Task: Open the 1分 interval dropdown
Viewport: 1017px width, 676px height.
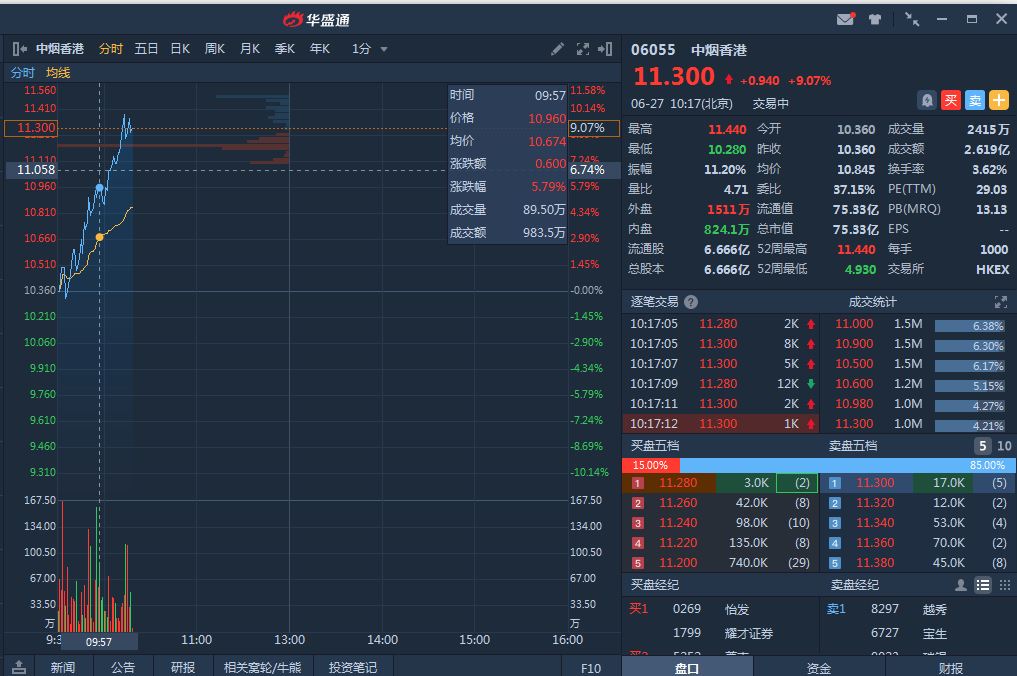Action: coord(370,49)
